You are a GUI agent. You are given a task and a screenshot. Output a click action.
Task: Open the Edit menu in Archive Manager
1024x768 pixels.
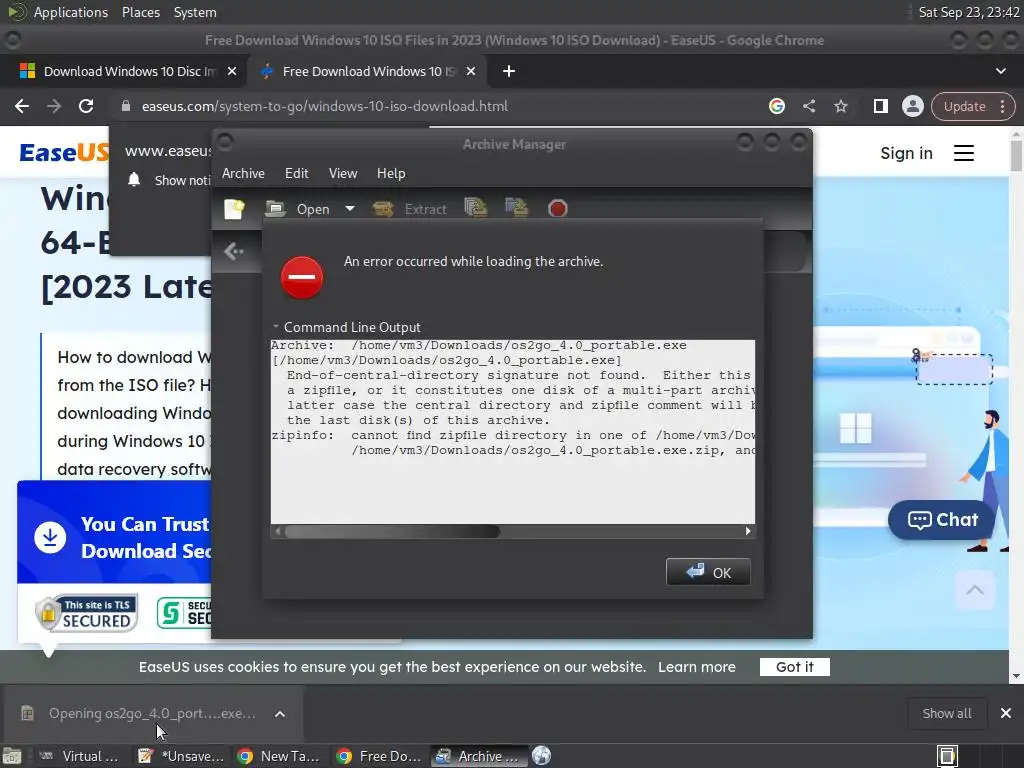pyautogui.click(x=296, y=173)
